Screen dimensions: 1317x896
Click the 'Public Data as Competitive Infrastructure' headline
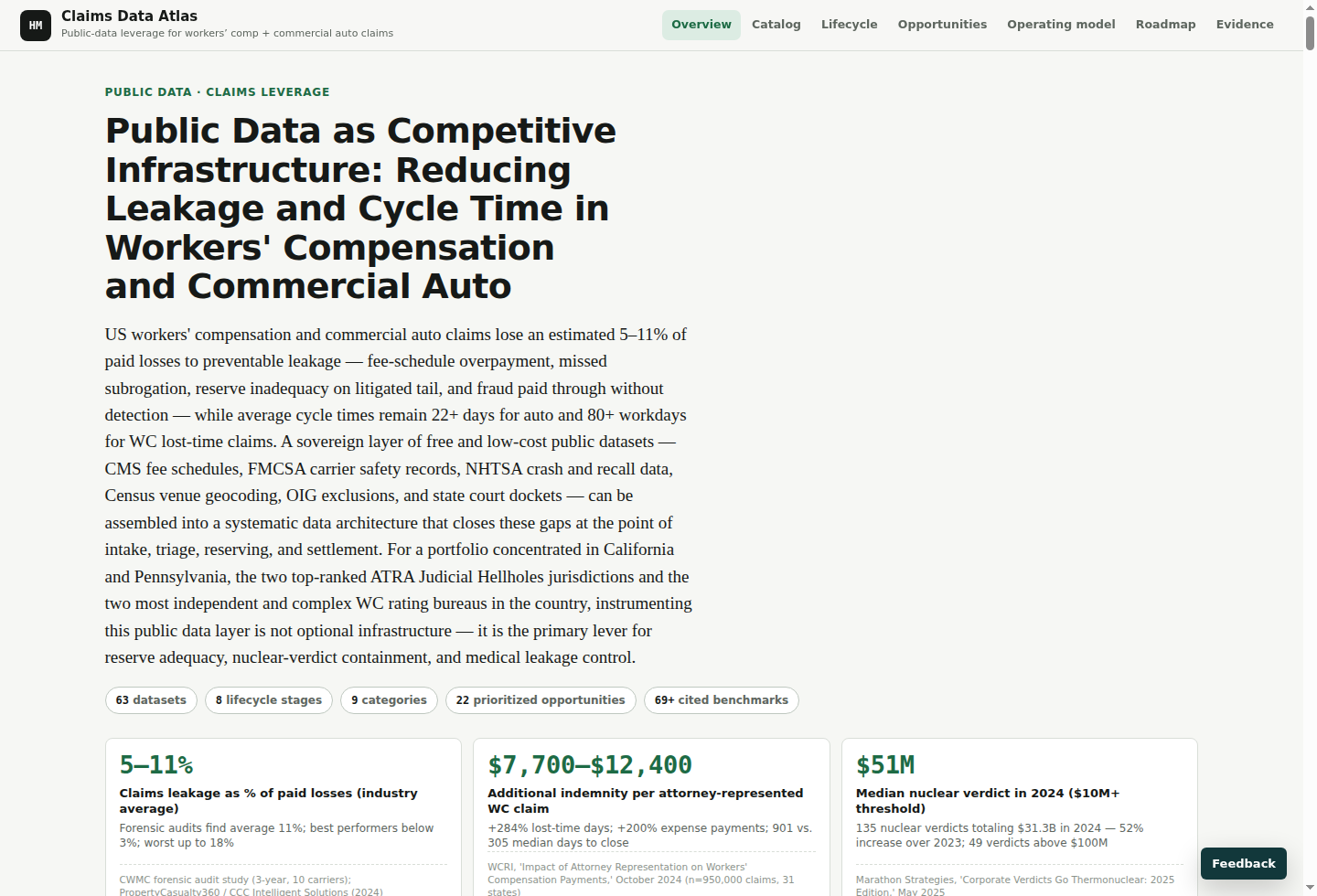[x=360, y=208]
